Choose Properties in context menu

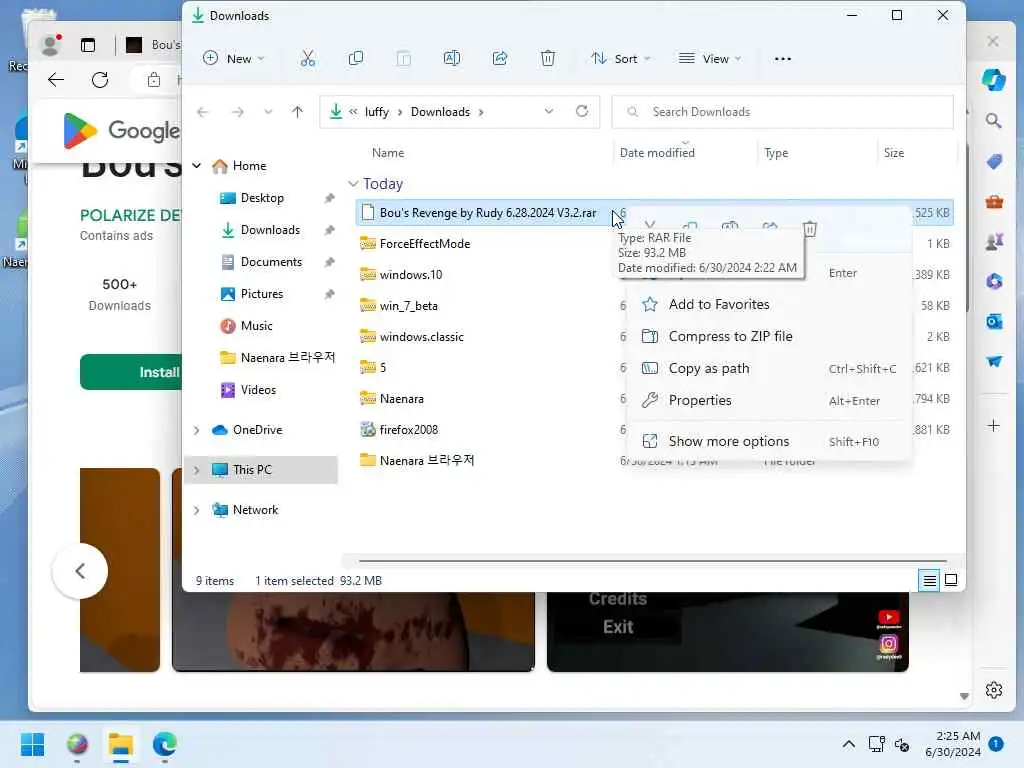pyautogui.click(x=769, y=400)
